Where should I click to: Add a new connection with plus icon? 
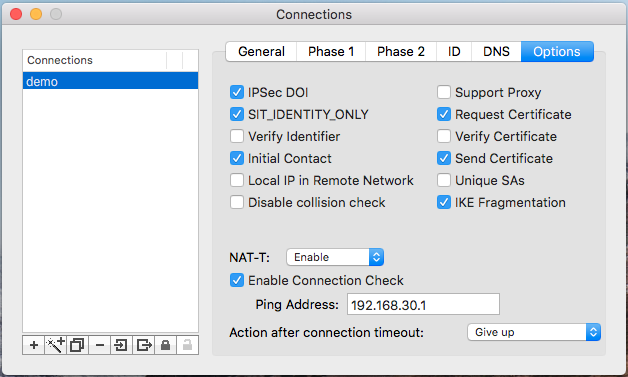click(34, 345)
